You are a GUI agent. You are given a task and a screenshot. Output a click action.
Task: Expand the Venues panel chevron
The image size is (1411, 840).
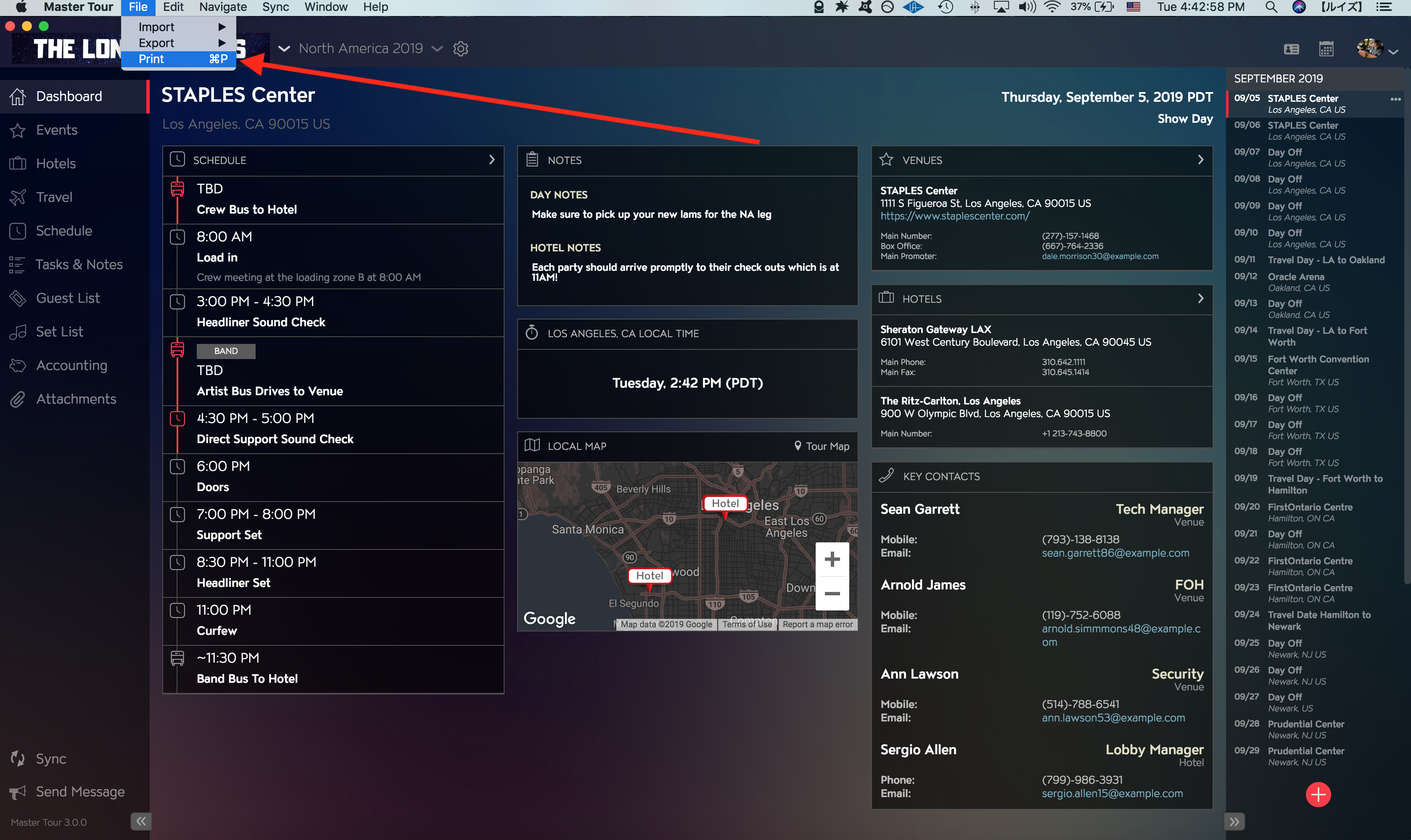point(1200,160)
